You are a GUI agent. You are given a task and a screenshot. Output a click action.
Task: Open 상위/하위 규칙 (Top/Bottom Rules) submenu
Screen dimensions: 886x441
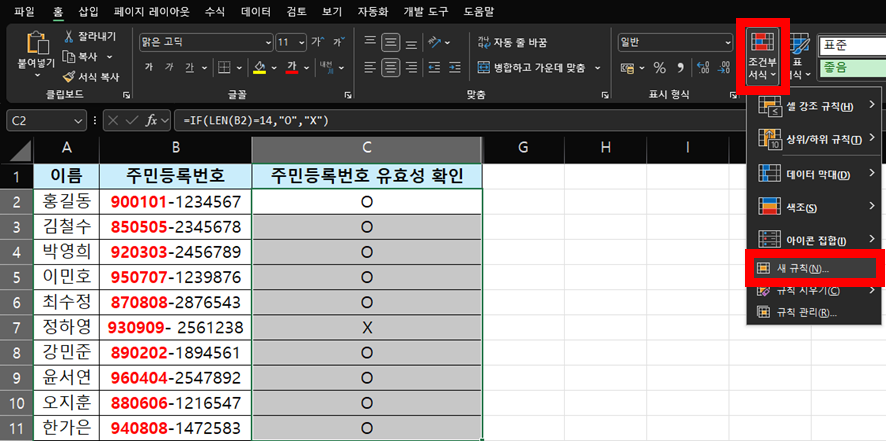(814, 138)
